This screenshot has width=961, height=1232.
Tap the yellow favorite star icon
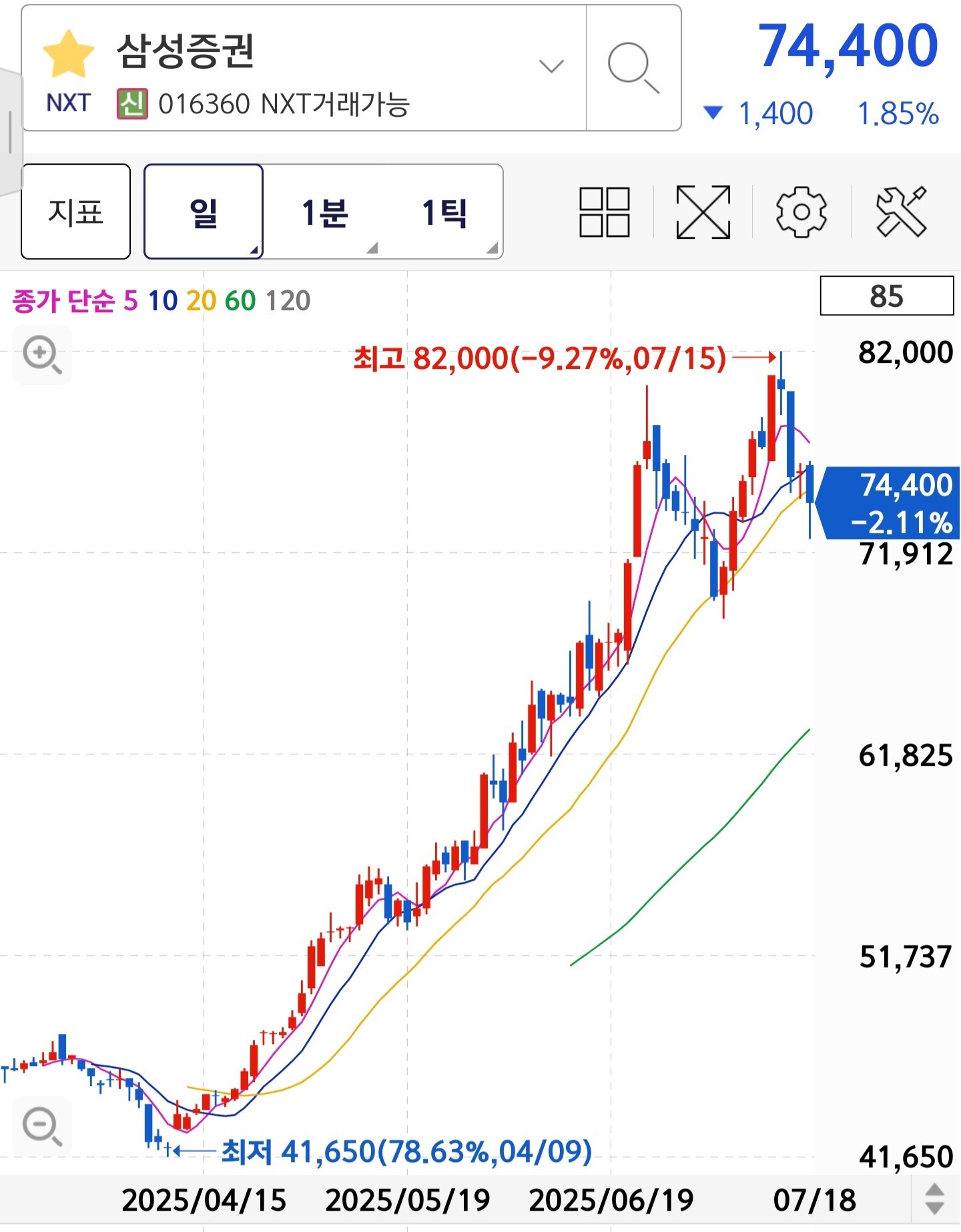click(69, 56)
